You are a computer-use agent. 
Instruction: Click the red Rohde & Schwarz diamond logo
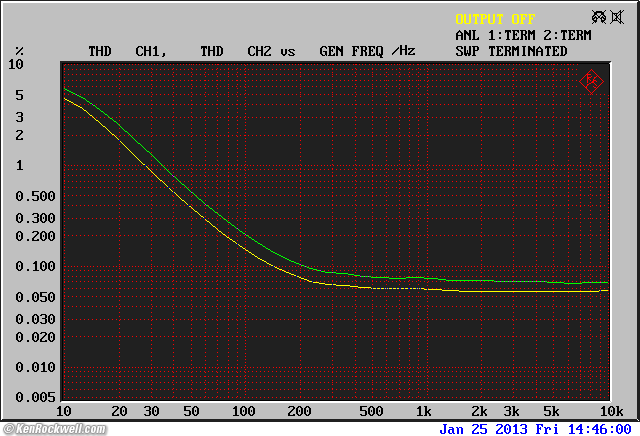click(591, 82)
